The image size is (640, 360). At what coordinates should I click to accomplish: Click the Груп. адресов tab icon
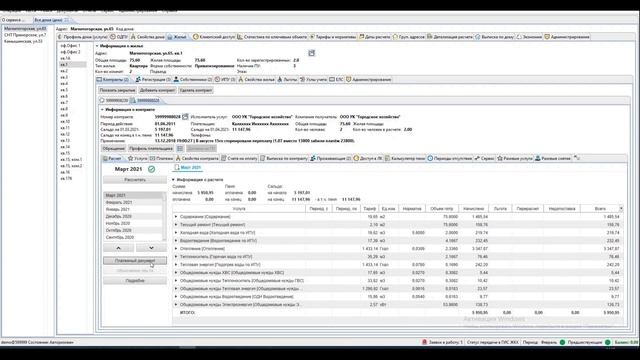click(395, 37)
